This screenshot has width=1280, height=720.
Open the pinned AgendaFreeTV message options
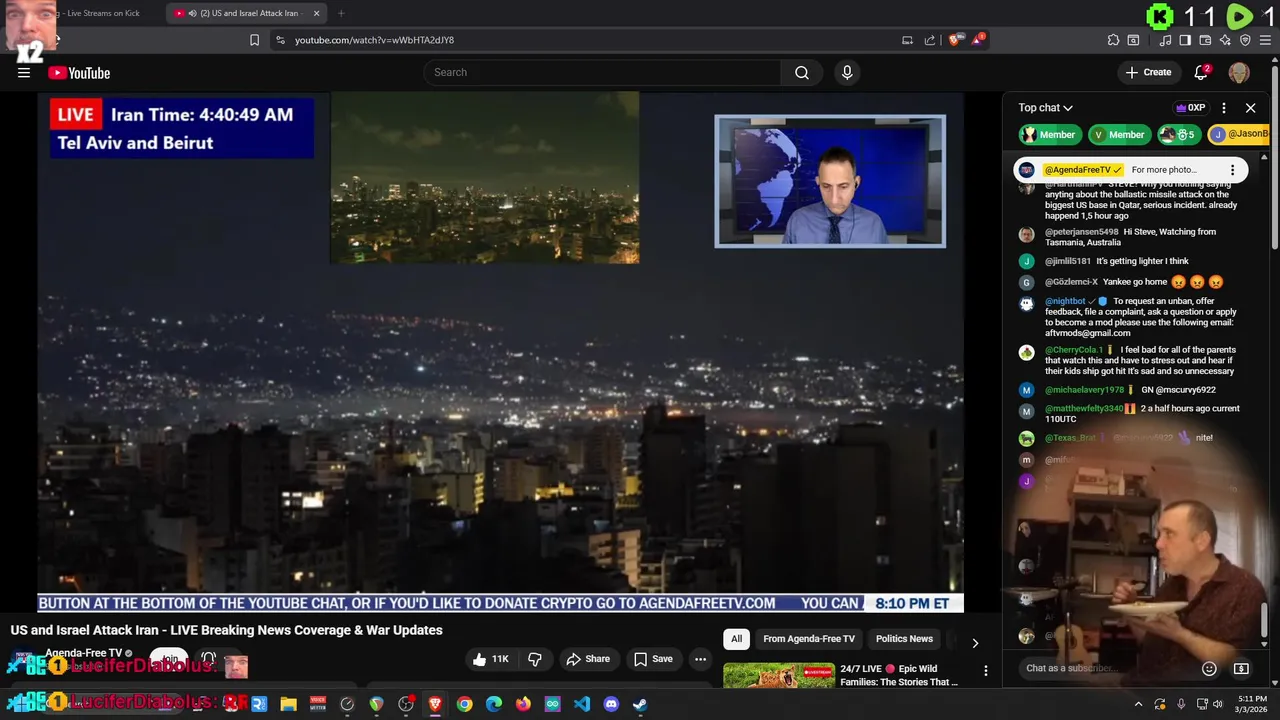click(x=1232, y=170)
